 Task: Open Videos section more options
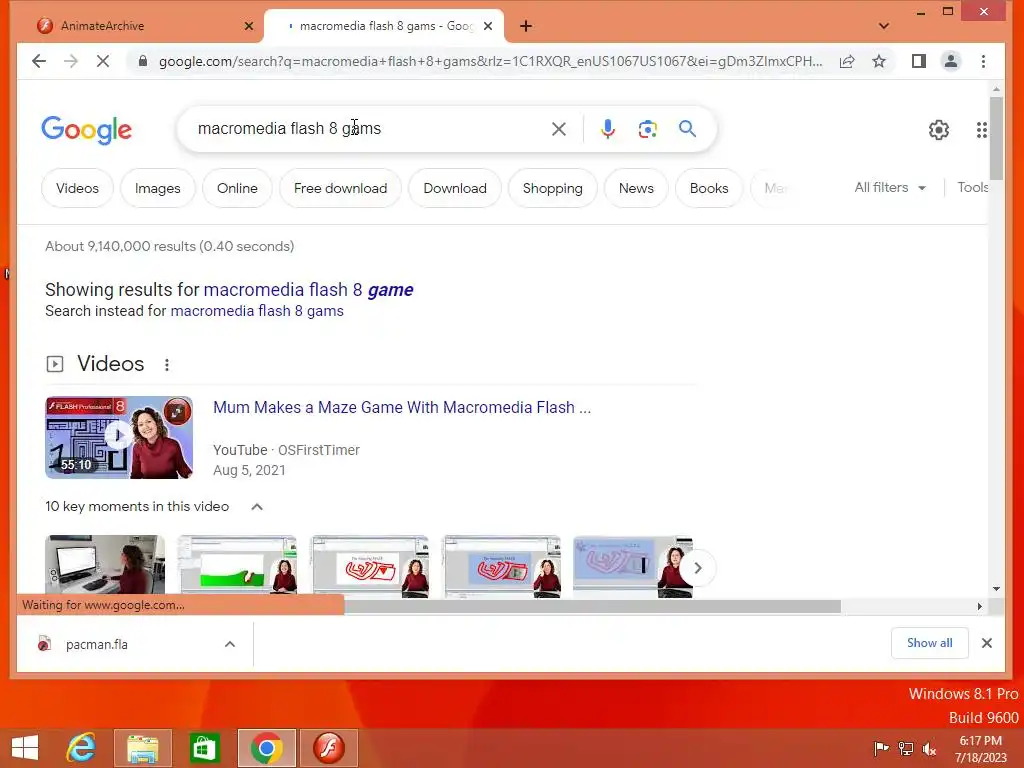coord(167,364)
